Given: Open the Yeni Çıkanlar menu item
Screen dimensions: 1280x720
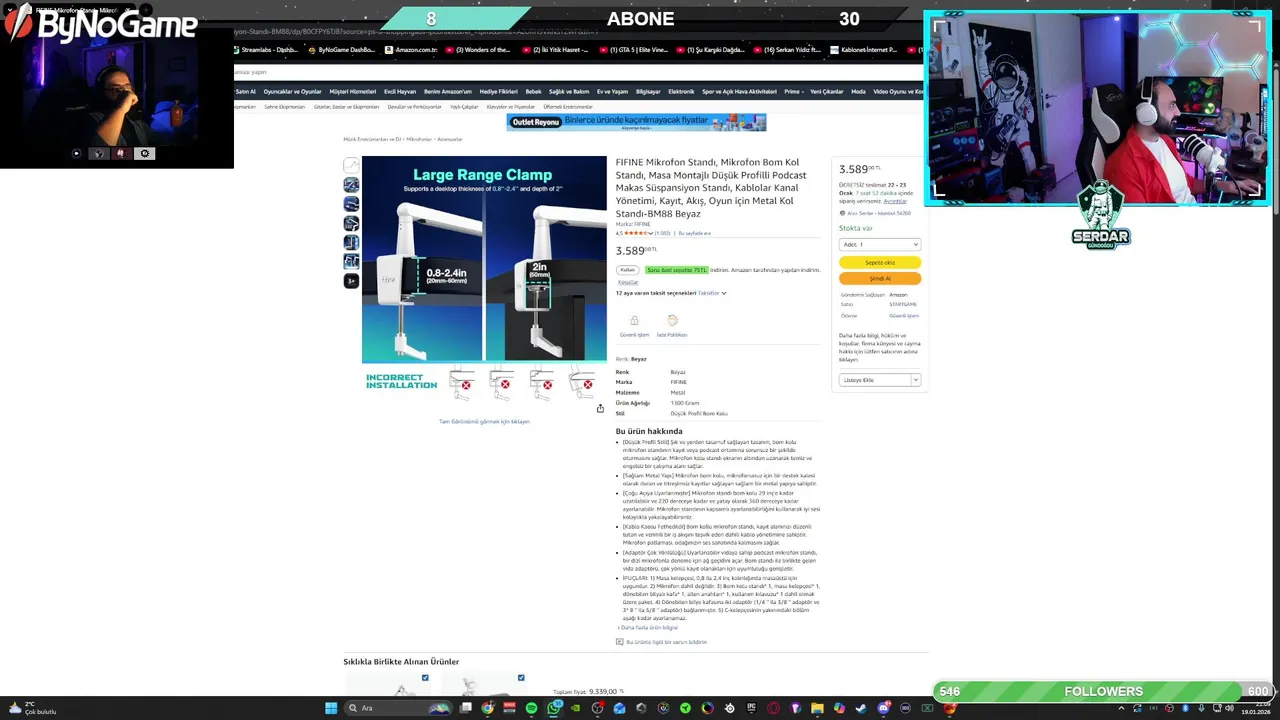Looking at the screenshot, I should pos(827,91).
